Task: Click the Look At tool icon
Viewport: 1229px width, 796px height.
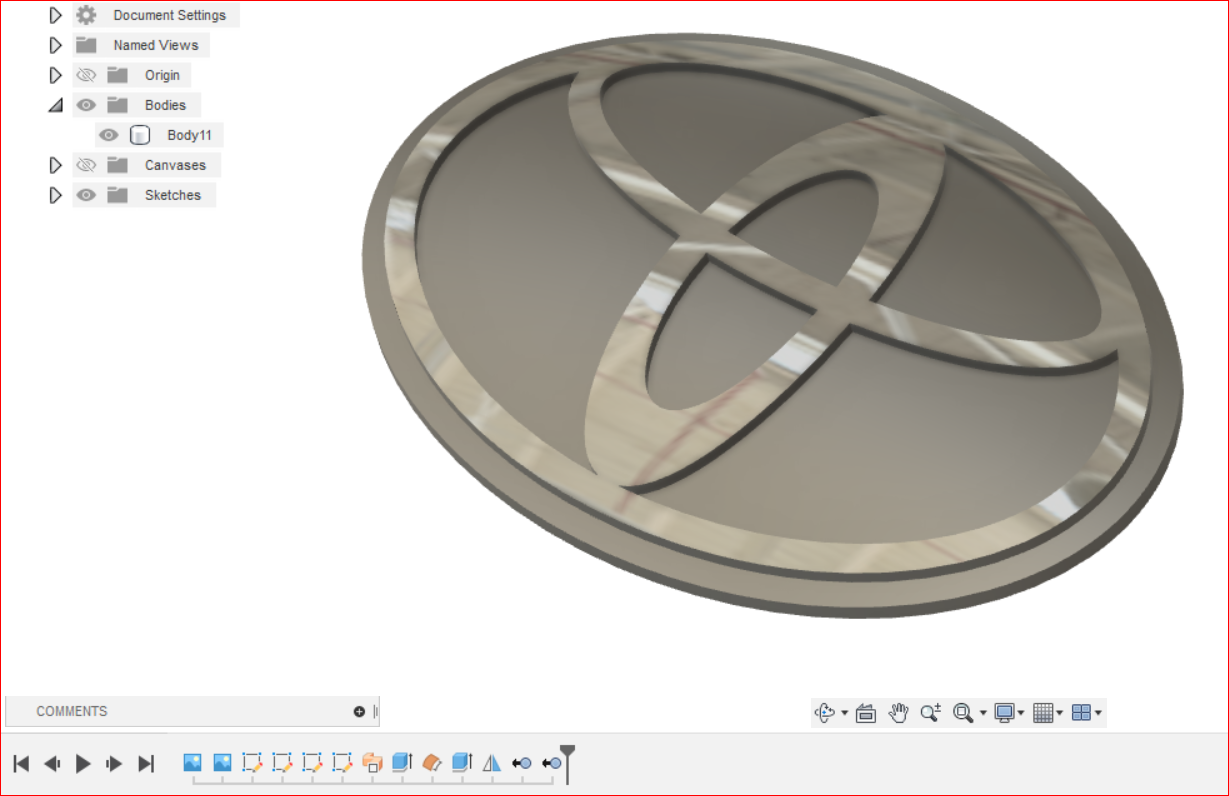Action: pyautogui.click(x=864, y=712)
